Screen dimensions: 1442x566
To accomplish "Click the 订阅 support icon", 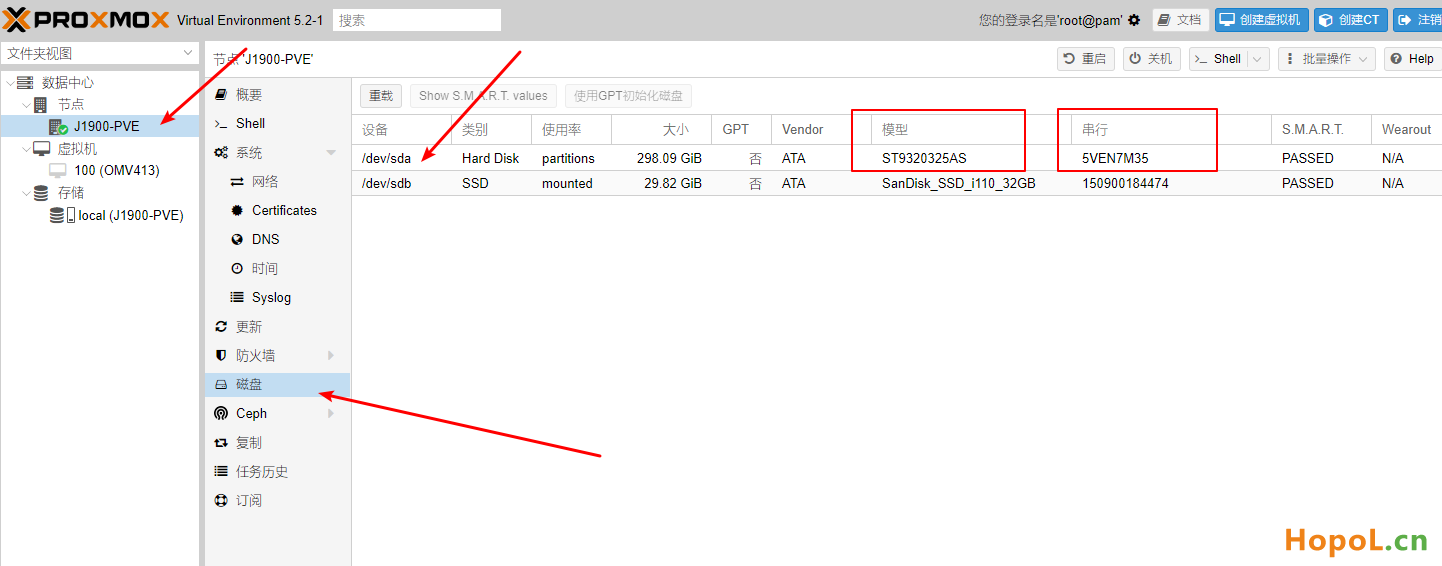I will pos(221,501).
